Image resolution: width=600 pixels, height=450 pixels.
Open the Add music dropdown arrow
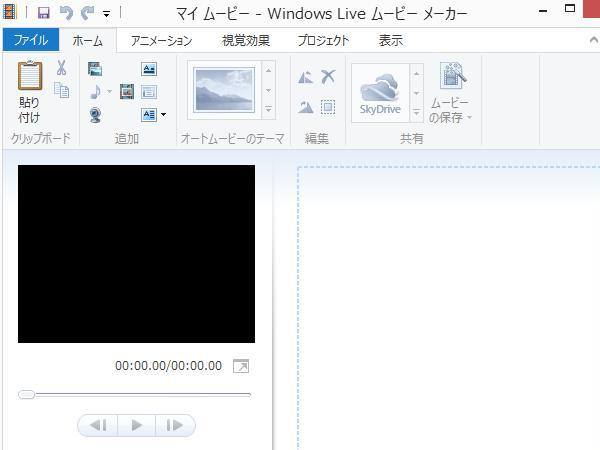[110, 92]
